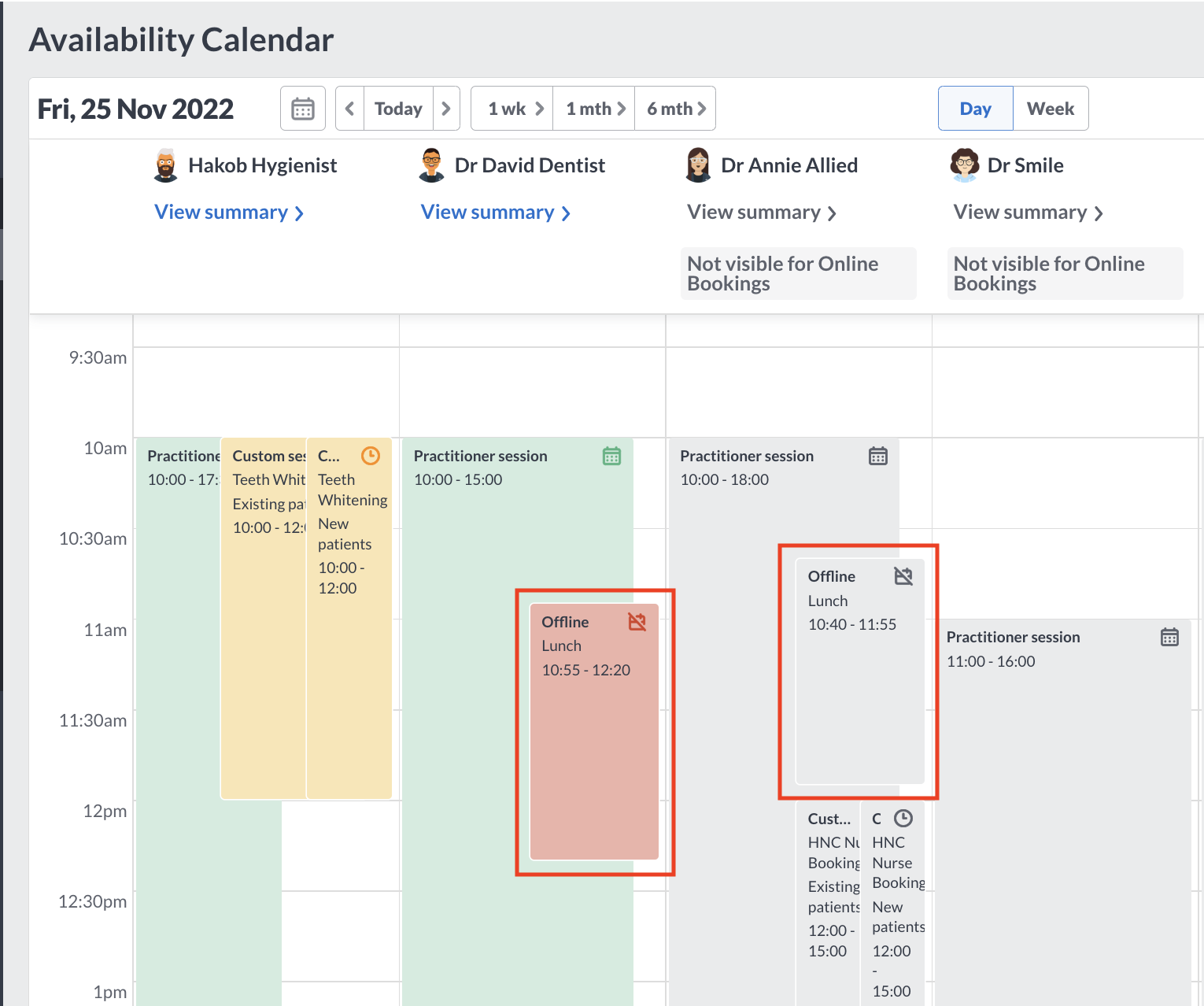The height and width of the screenshot is (1006, 1204).
Task: Select the Day view tab
Action: 975,108
